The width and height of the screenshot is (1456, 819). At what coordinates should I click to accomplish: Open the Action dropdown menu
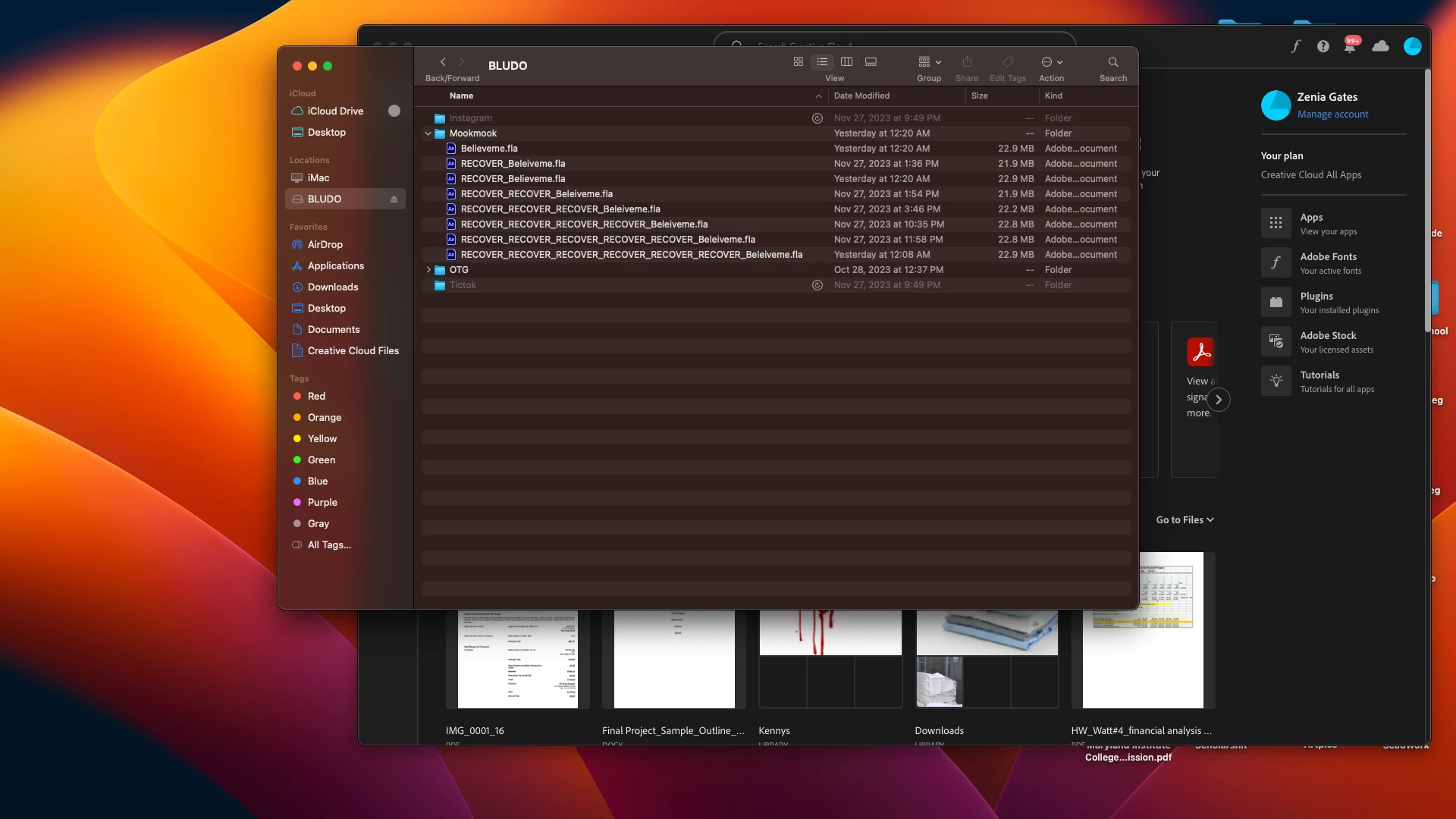point(1051,62)
